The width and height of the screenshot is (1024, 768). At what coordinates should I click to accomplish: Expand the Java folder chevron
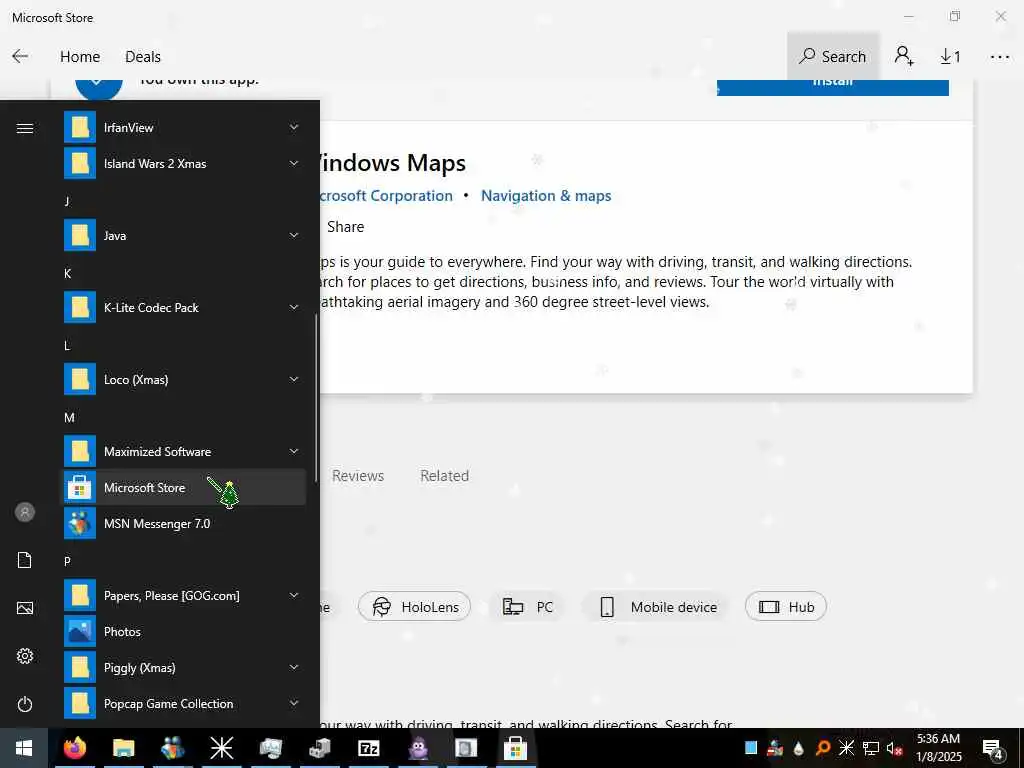[294, 235]
